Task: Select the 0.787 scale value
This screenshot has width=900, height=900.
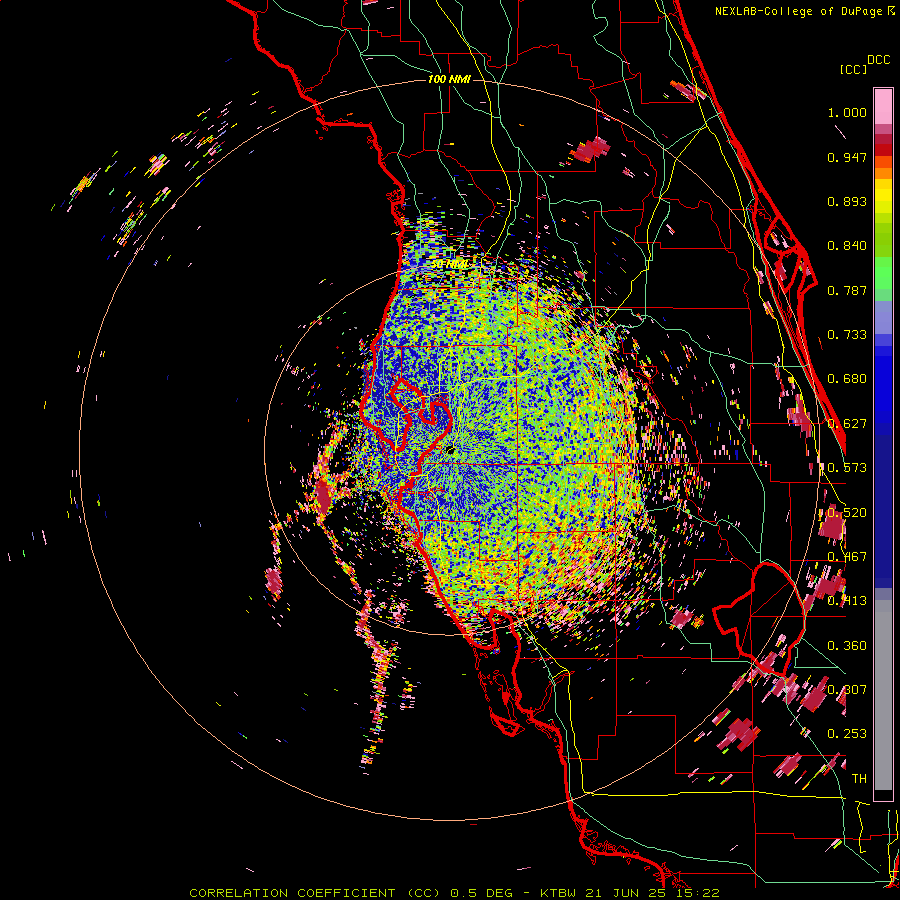Action: (x=847, y=290)
